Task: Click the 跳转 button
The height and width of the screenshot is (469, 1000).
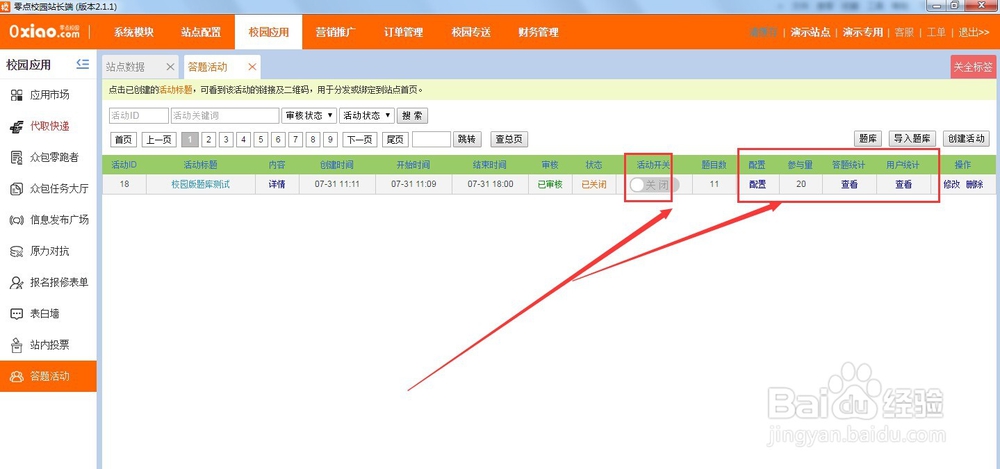Action: click(467, 139)
